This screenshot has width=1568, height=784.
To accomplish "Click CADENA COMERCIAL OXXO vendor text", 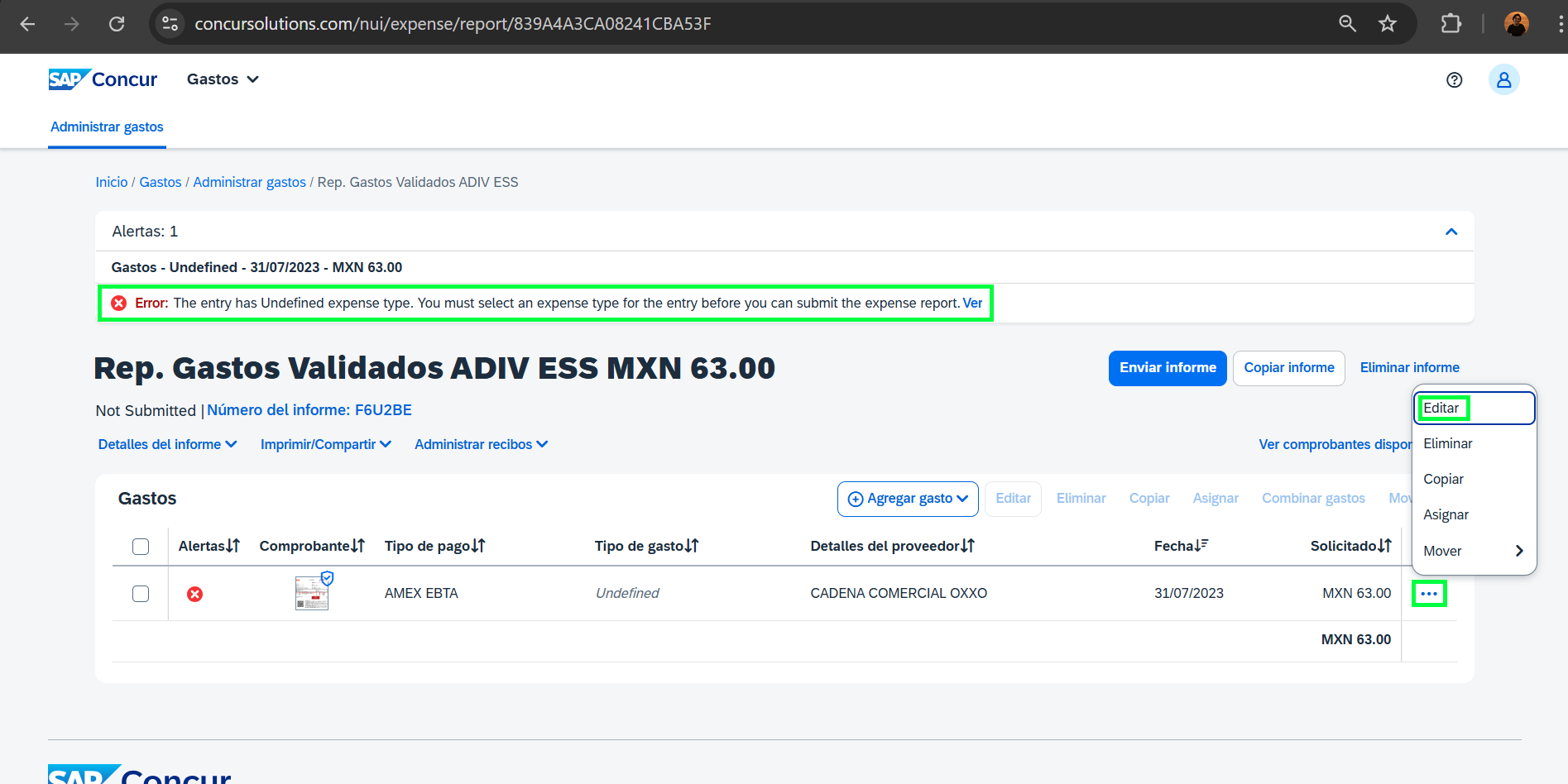I will (x=899, y=594).
